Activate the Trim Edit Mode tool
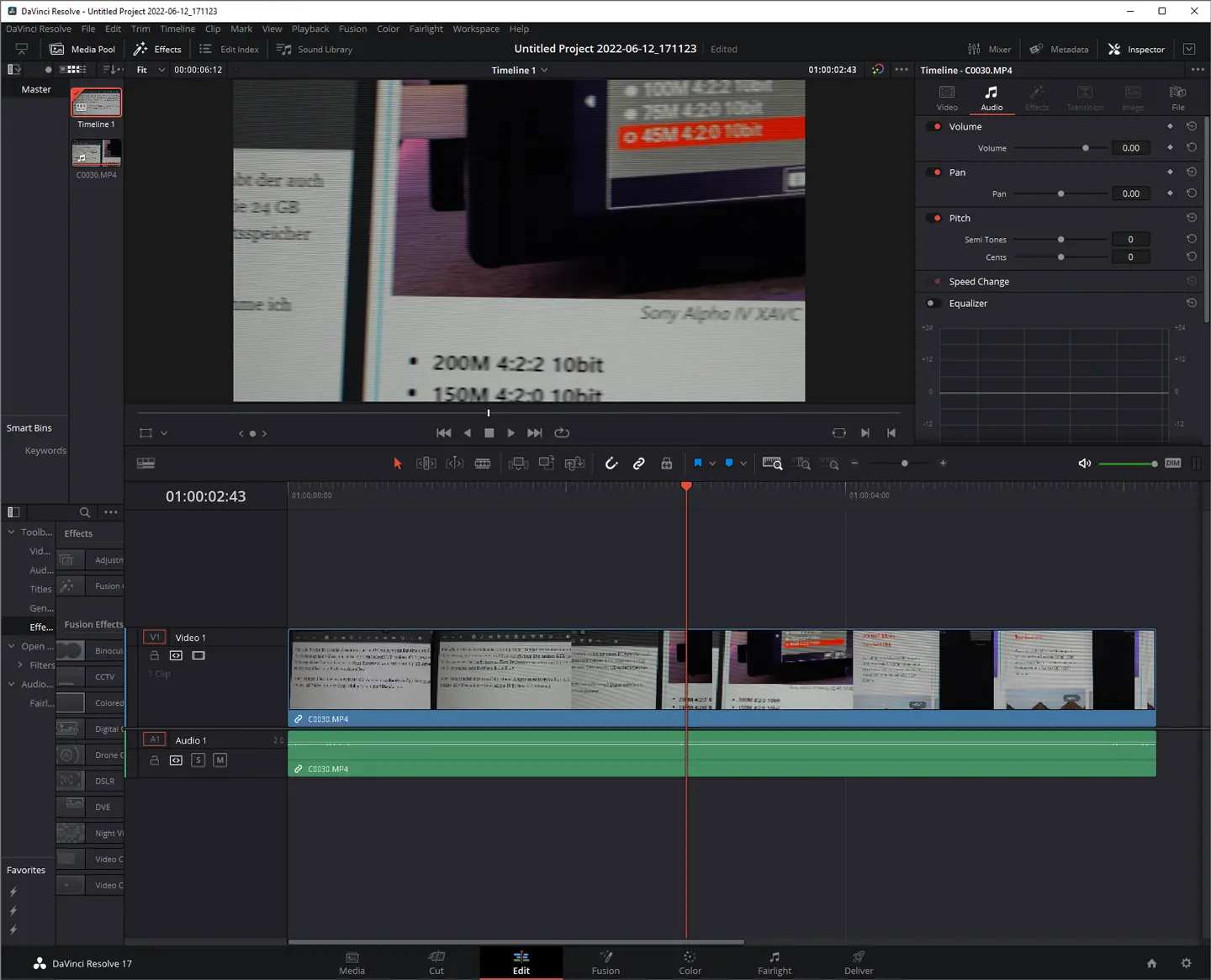The image size is (1211, 980). pyautogui.click(x=426, y=464)
